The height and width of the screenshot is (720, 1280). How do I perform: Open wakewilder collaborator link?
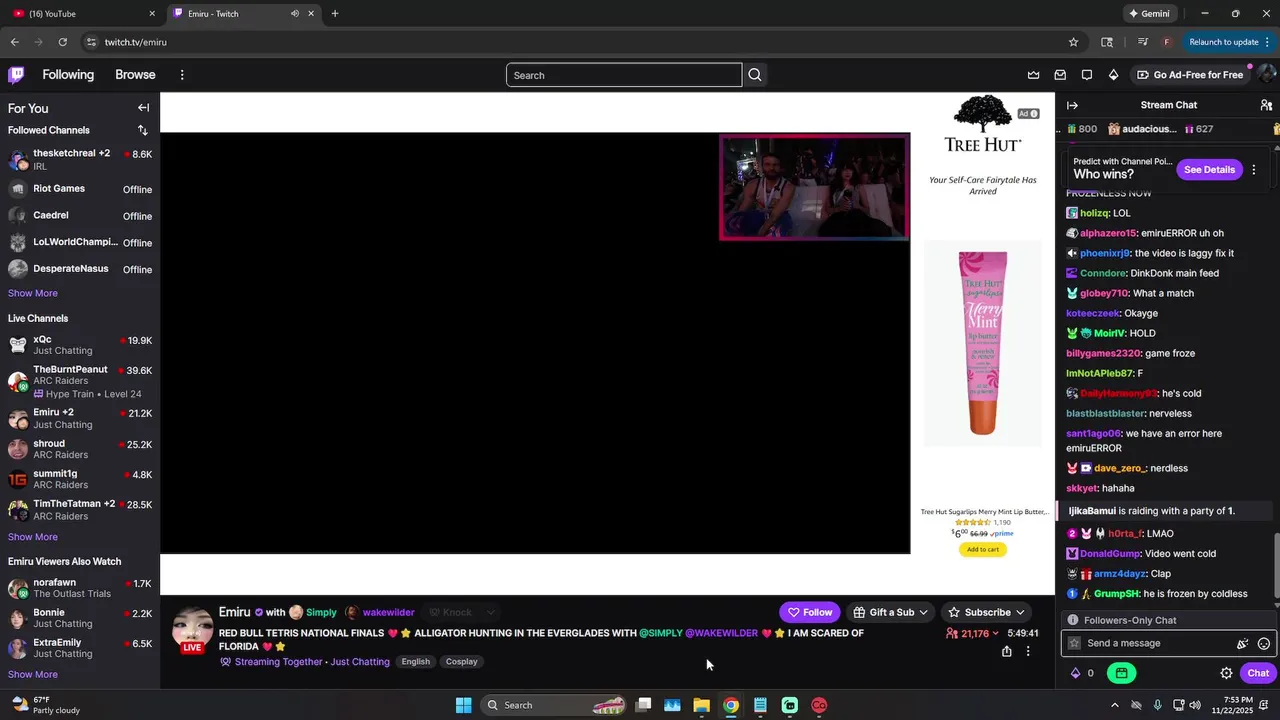coord(388,612)
